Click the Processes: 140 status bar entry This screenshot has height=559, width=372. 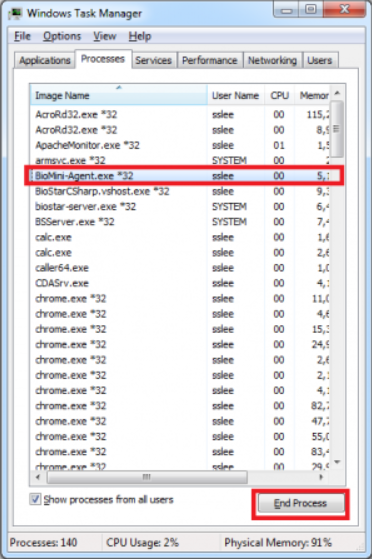click(x=44, y=543)
